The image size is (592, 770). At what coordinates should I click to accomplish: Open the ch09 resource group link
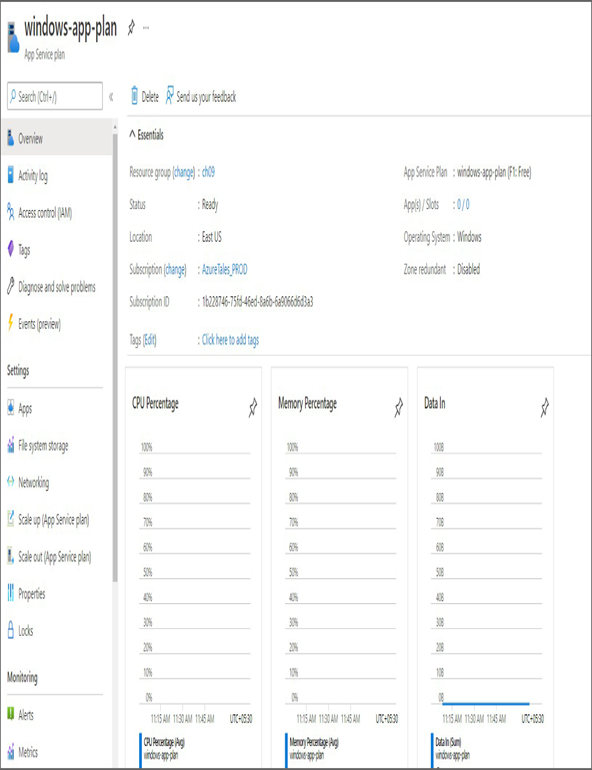pos(208,172)
